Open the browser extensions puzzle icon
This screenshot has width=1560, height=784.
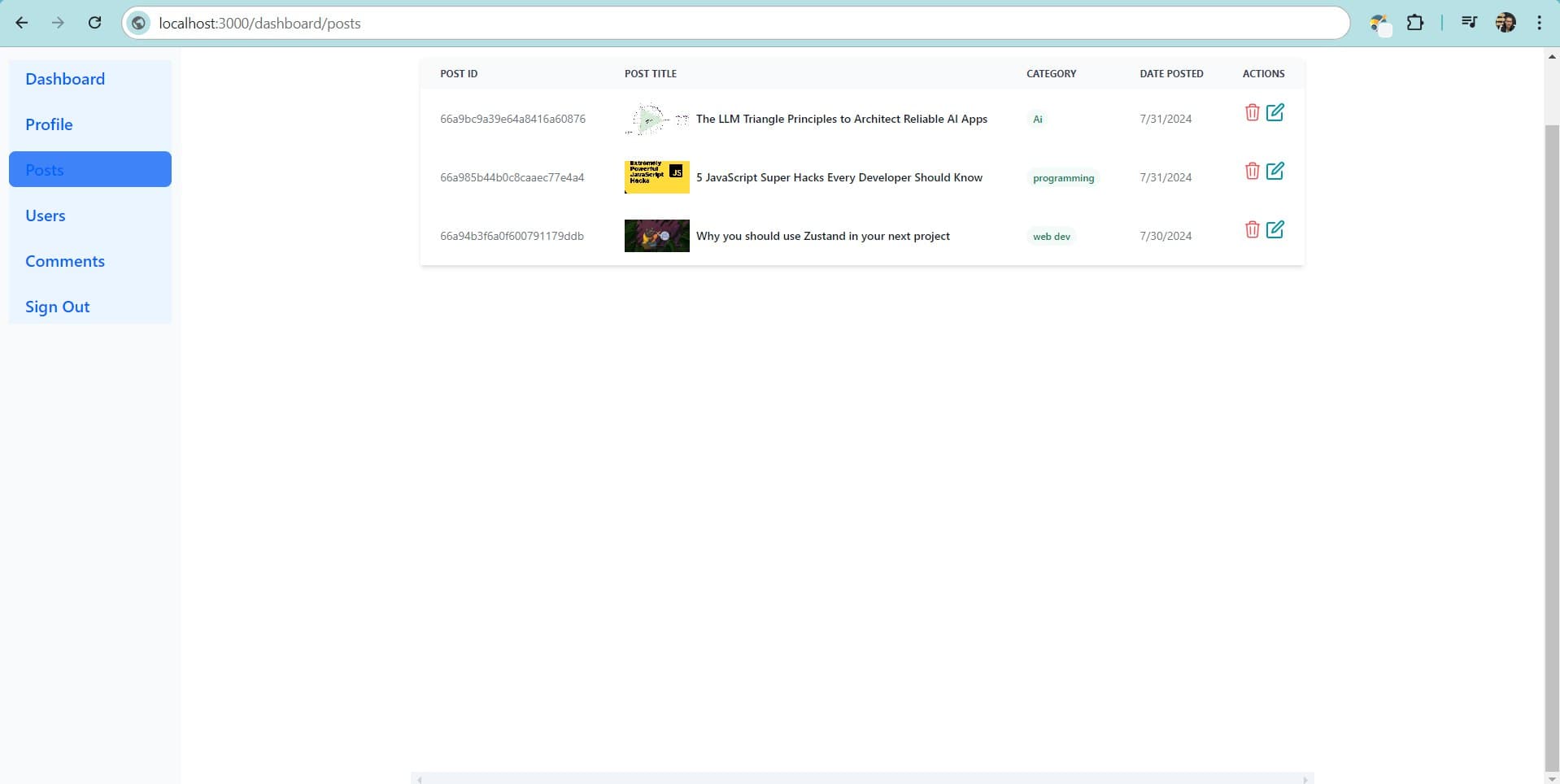pyautogui.click(x=1415, y=23)
